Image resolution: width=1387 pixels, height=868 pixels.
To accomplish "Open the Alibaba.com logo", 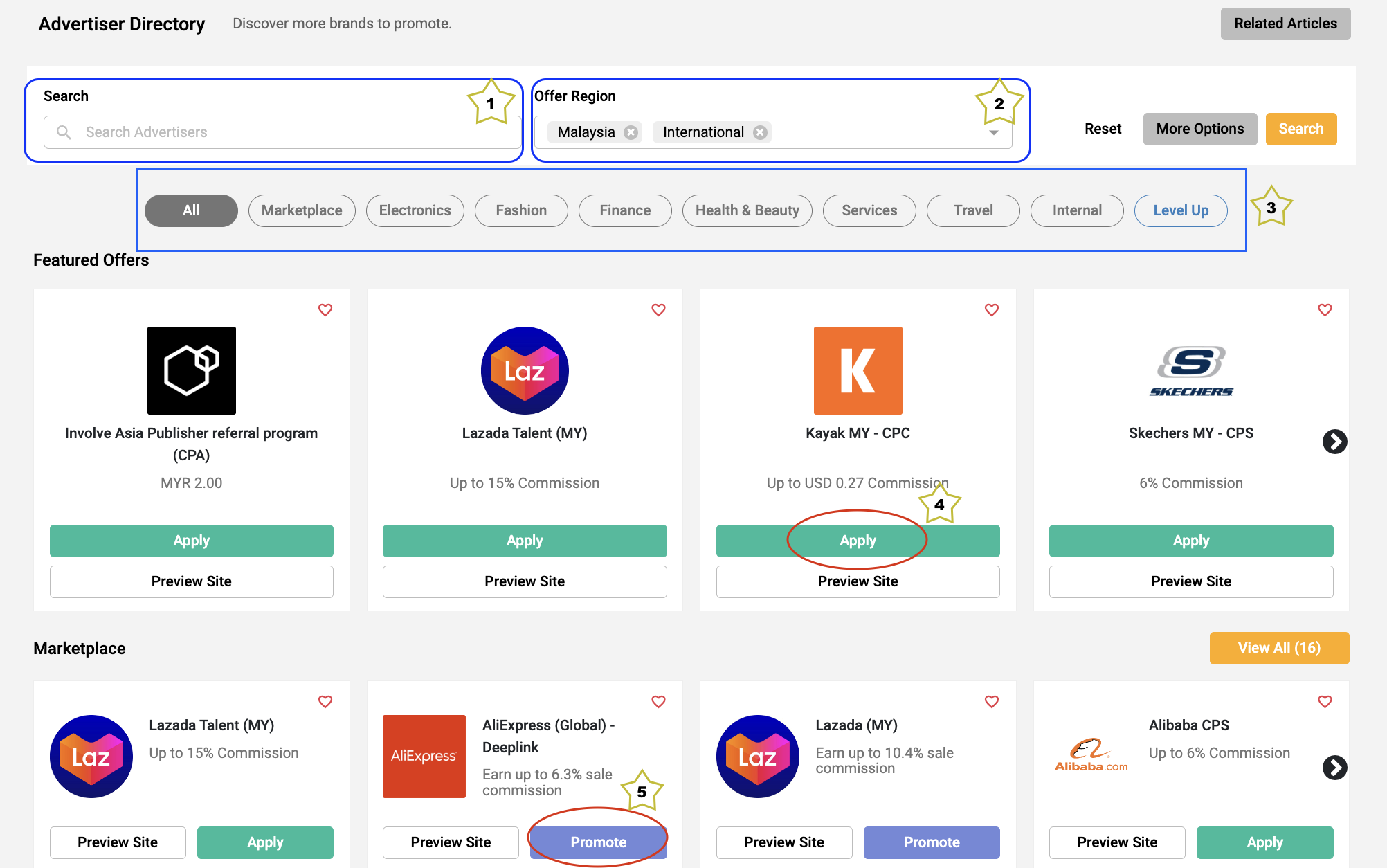I will (x=1091, y=756).
